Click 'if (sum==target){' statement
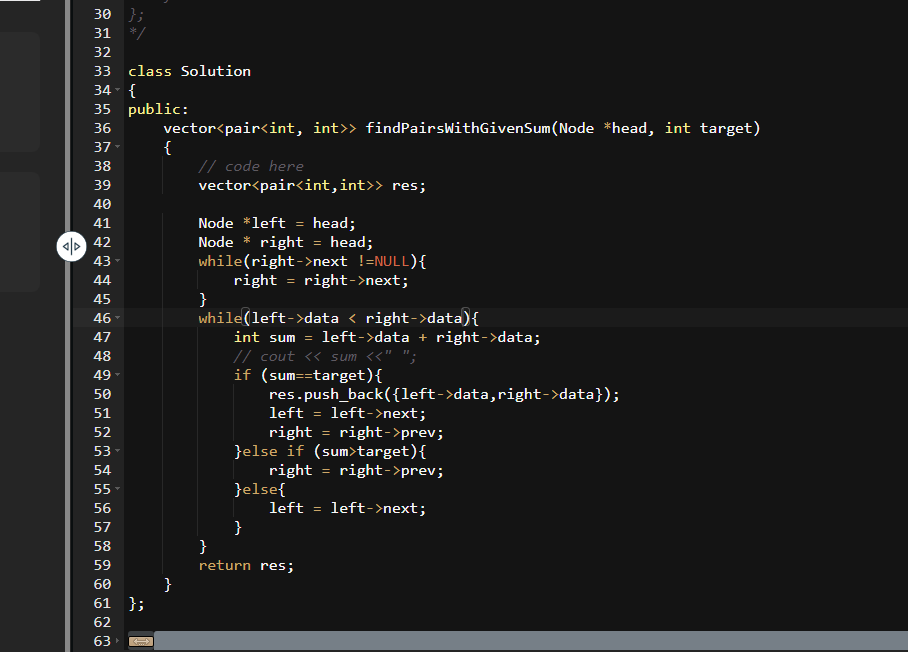The image size is (908, 652). [x=308, y=376]
